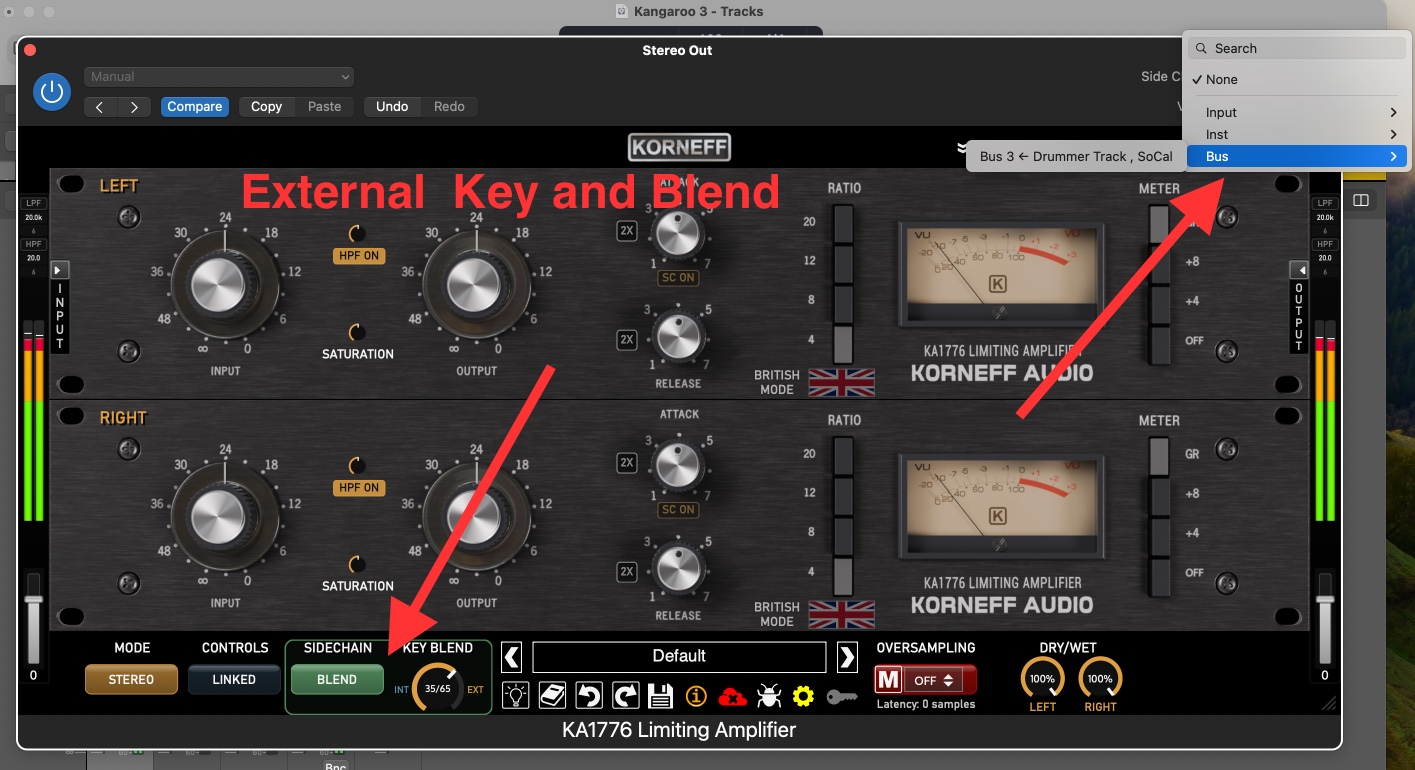
Task: Open the Default preset name field
Action: pos(679,657)
